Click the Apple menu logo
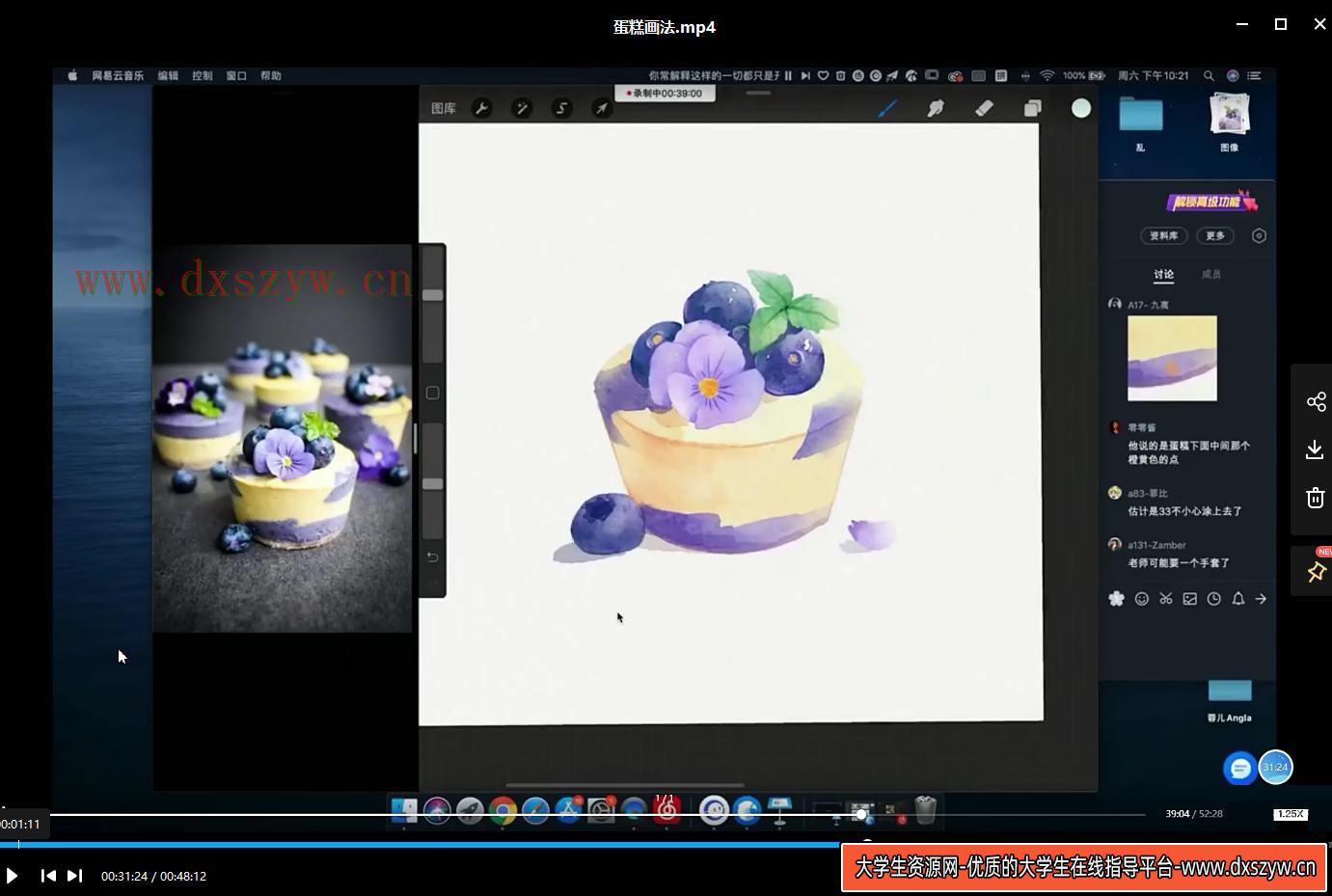 [x=72, y=75]
